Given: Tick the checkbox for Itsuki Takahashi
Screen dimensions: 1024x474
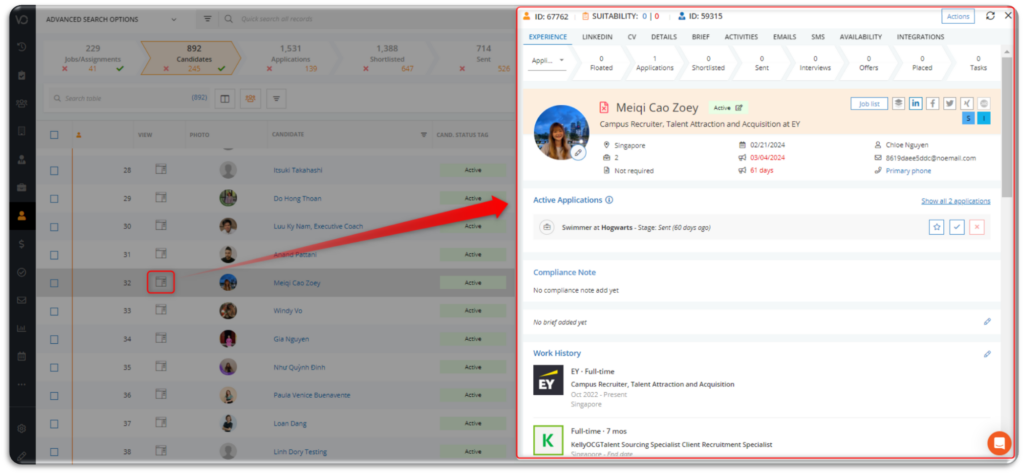Looking at the screenshot, I should point(54,171).
